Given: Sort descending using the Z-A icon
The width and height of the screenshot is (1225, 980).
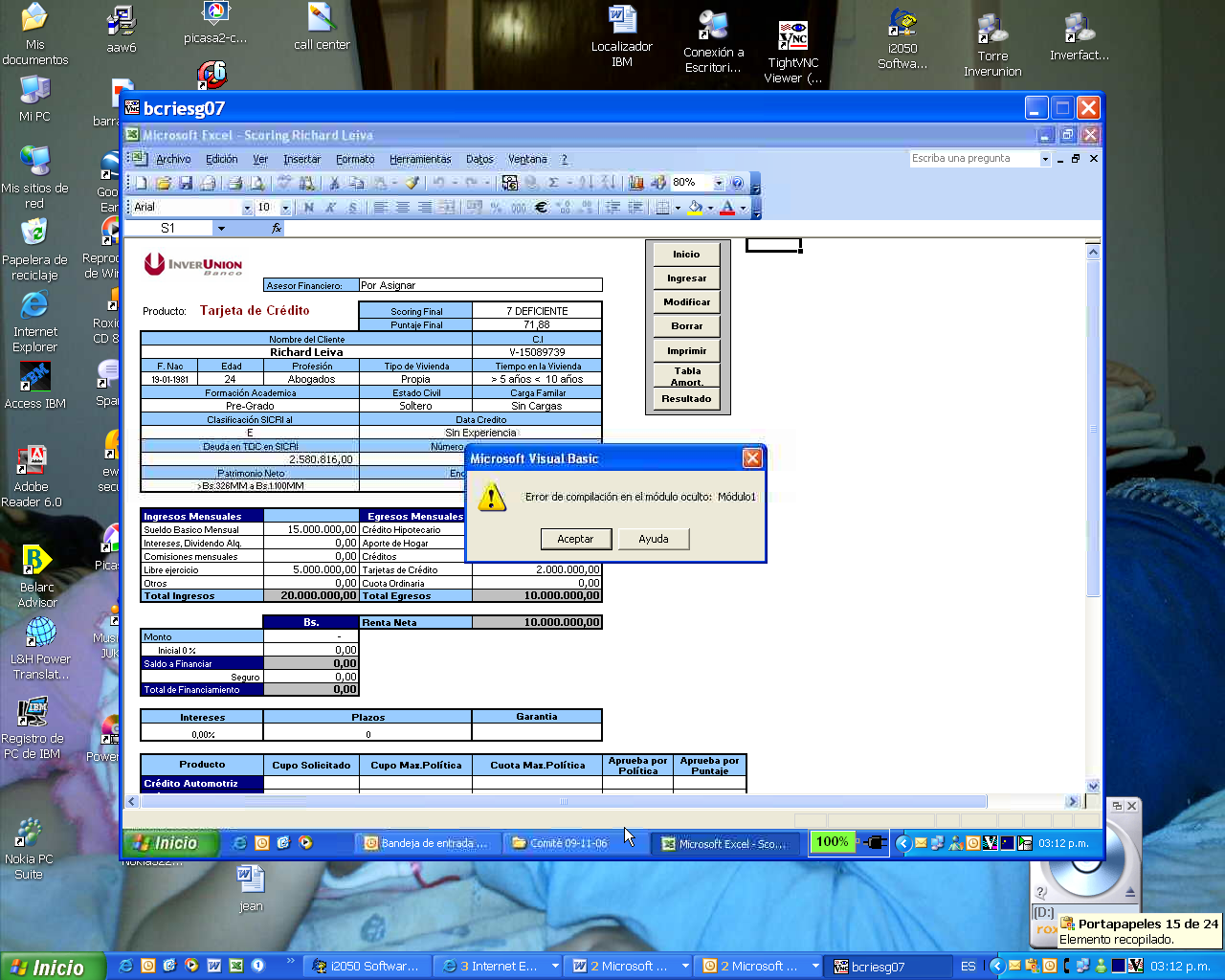Looking at the screenshot, I should click(x=607, y=183).
